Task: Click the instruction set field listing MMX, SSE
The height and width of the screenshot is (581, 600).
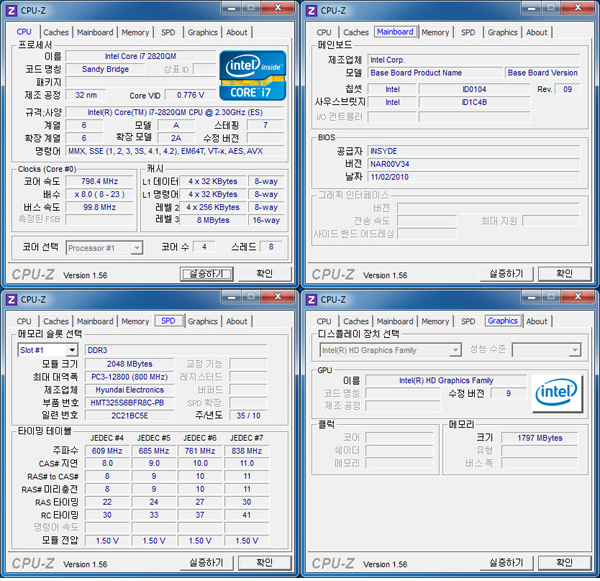Action: pos(175,151)
